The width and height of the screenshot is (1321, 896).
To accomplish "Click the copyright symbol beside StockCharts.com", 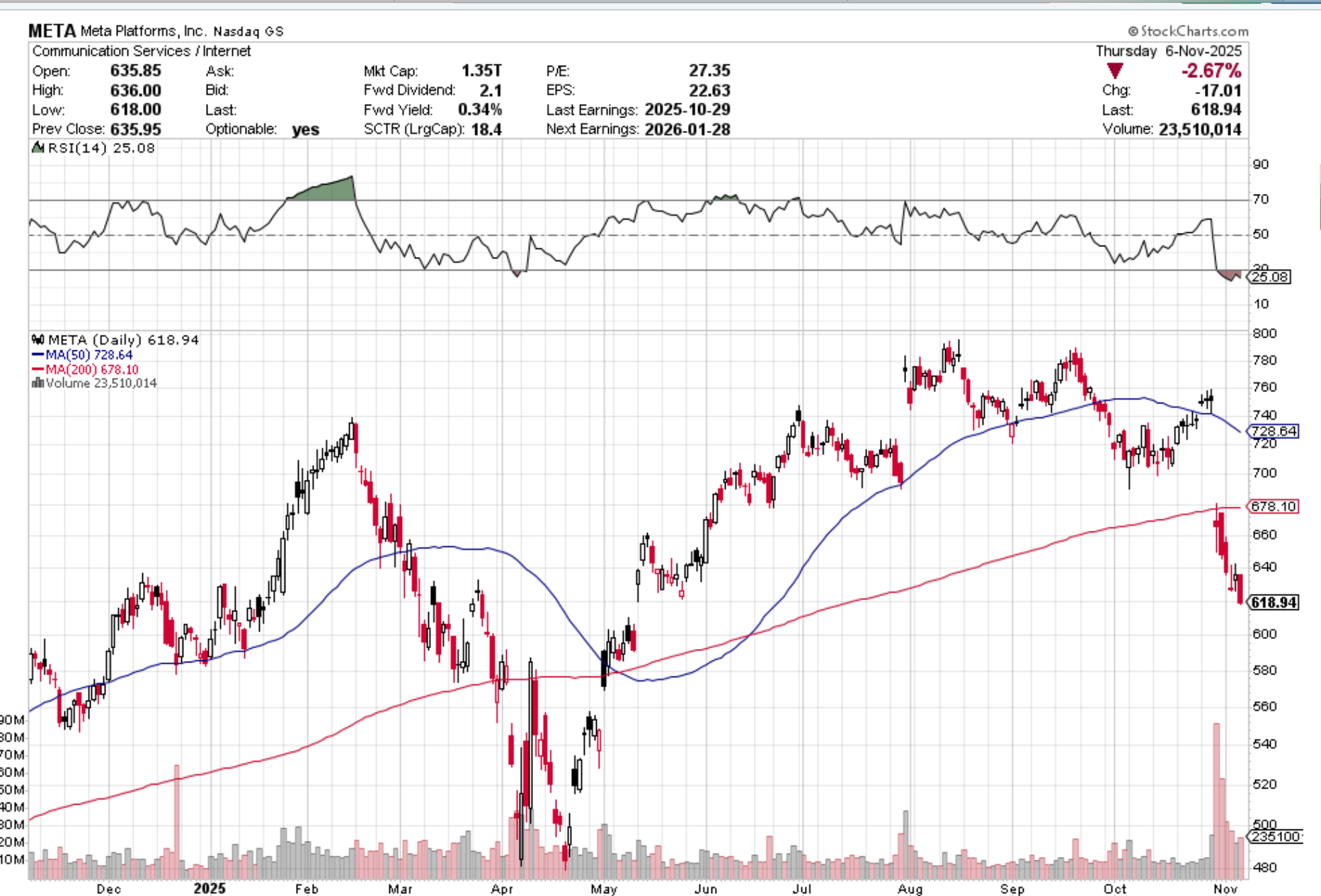I will [1133, 31].
